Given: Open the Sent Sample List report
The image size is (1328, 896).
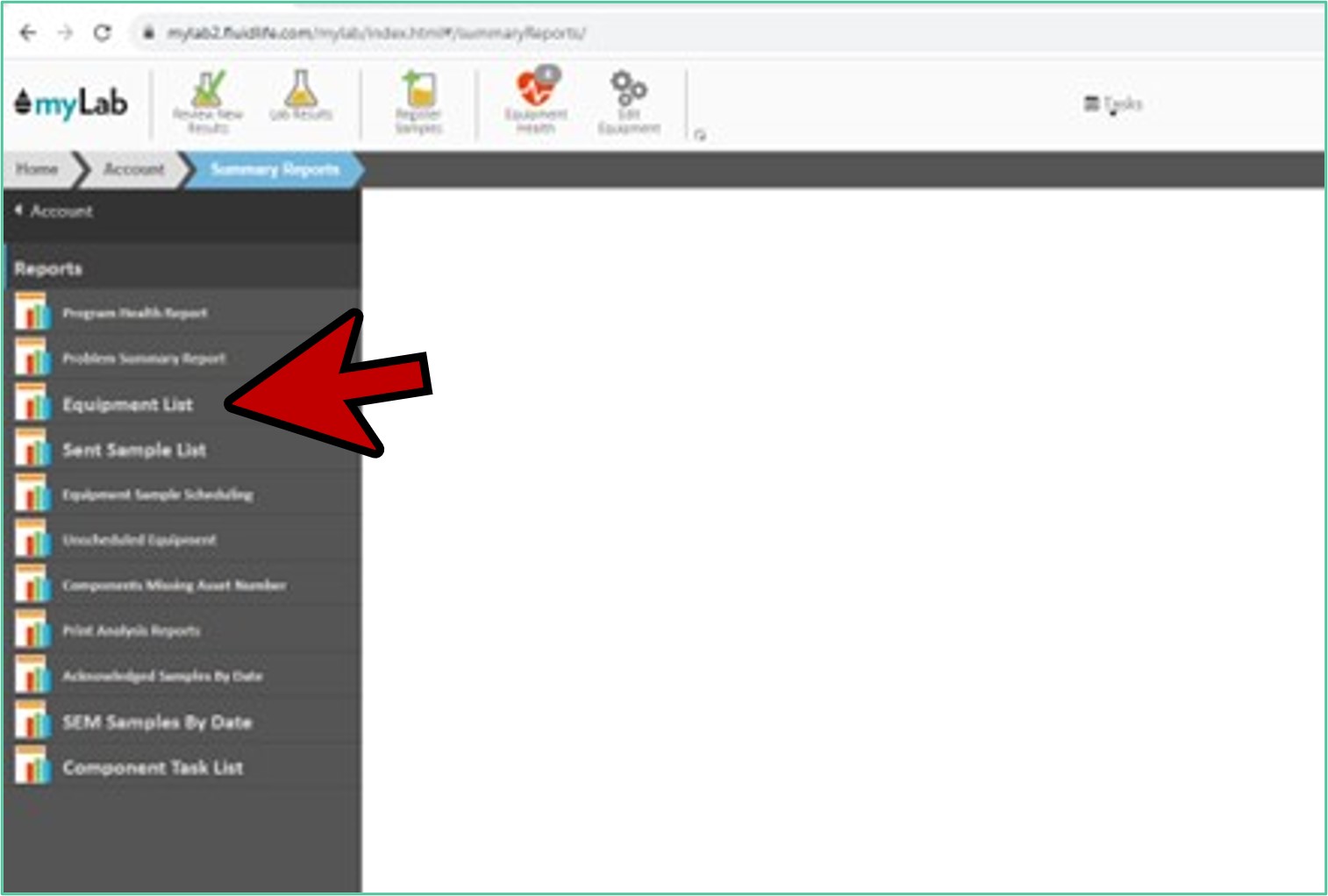Looking at the screenshot, I should (133, 450).
